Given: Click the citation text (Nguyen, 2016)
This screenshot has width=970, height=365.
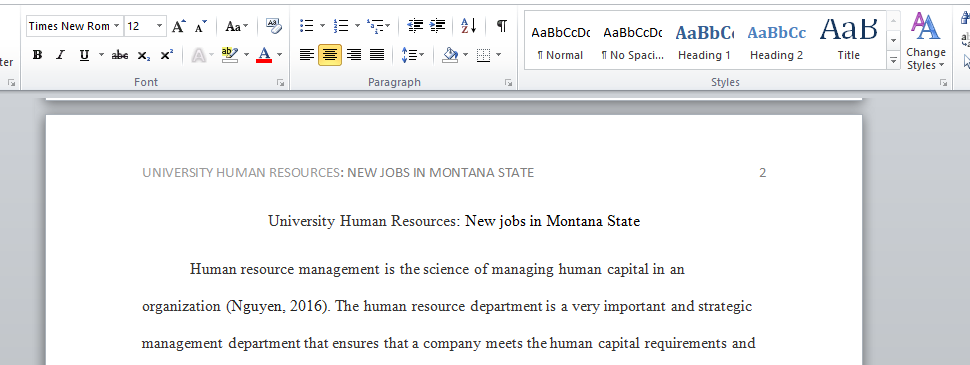Looking at the screenshot, I should point(277,306).
